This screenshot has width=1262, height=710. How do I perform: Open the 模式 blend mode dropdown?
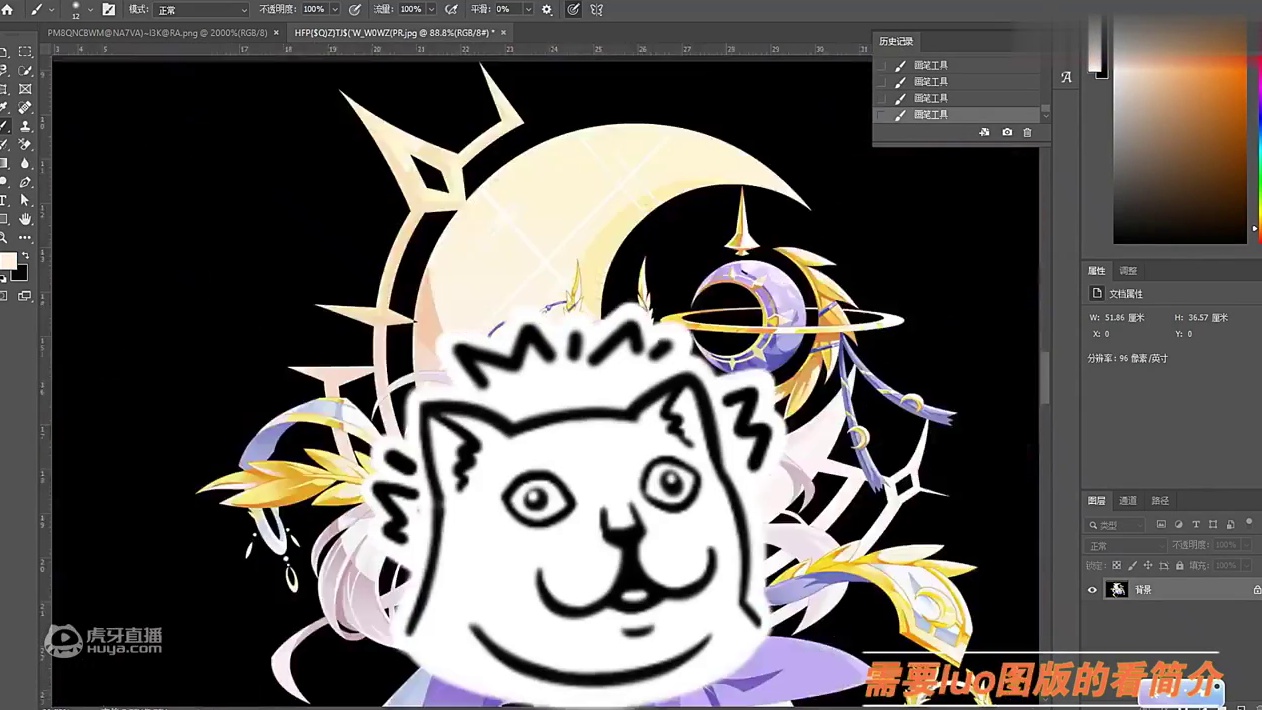[x=202, y=10]
